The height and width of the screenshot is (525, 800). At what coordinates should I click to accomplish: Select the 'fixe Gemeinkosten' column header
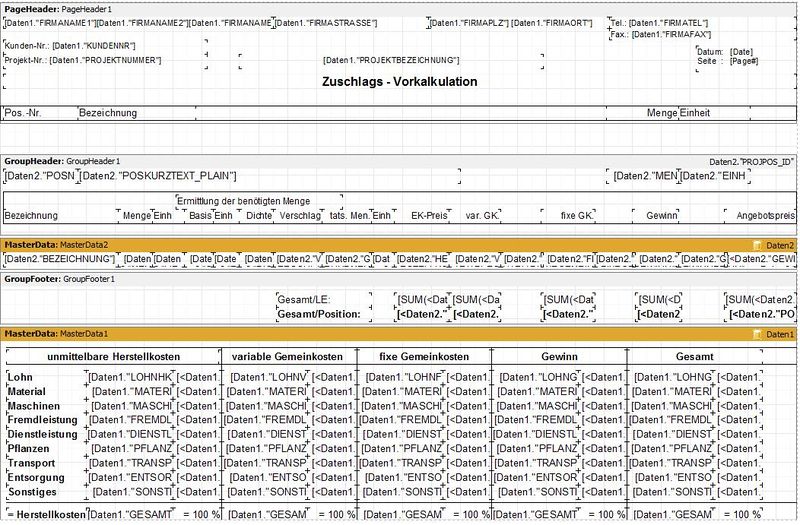click(x=424, y=357)
